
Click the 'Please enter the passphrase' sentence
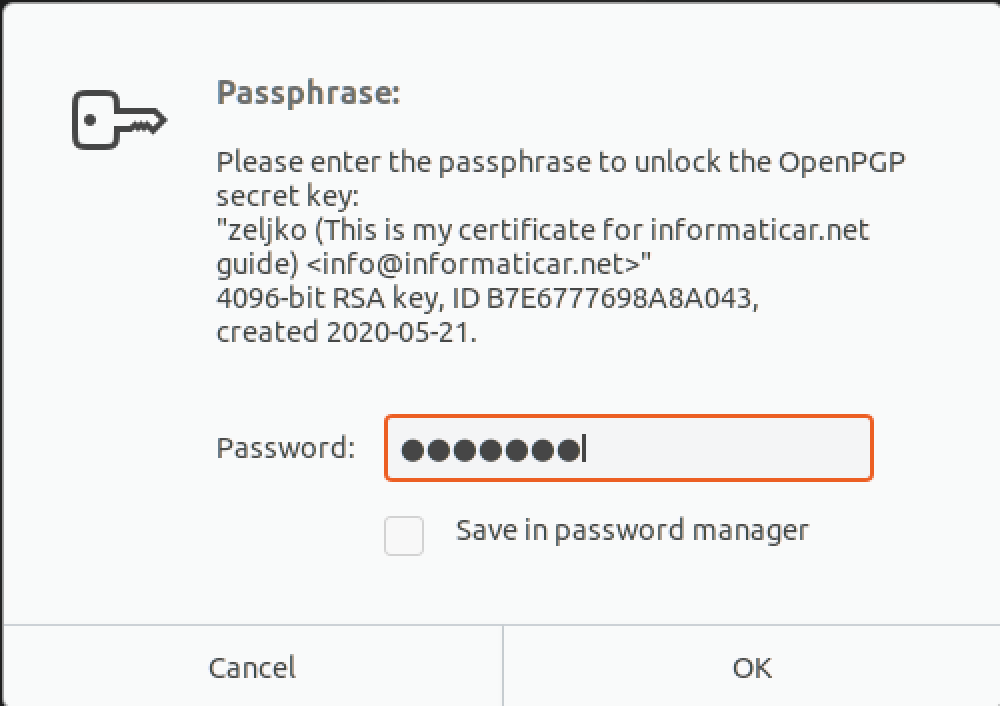click(x=561, y=163)
